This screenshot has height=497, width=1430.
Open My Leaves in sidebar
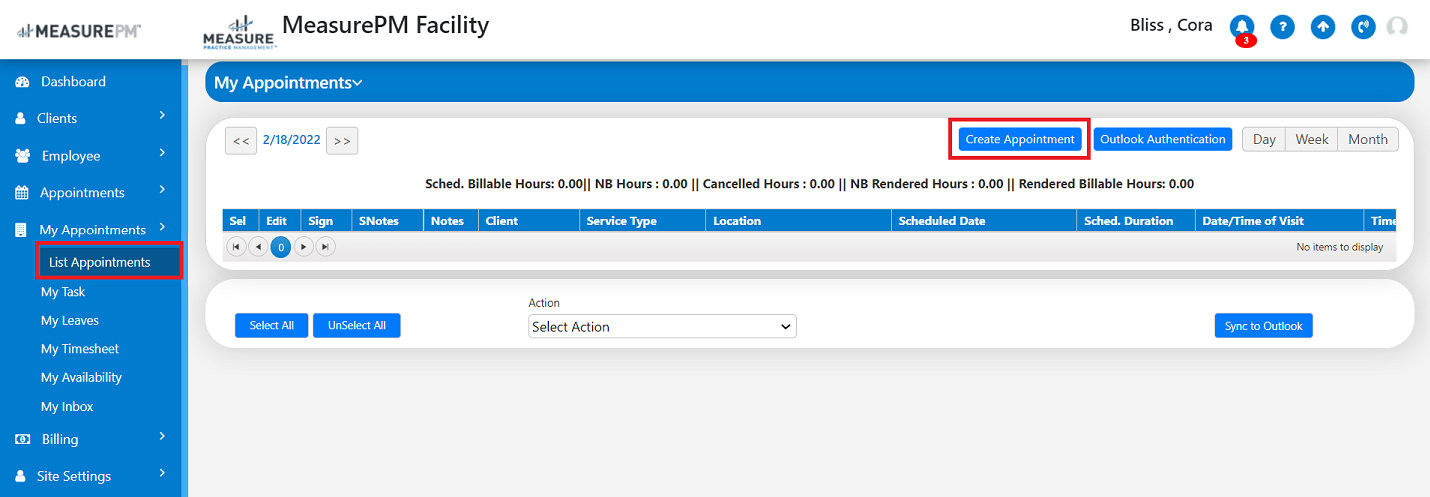click(x=70, y=320)
